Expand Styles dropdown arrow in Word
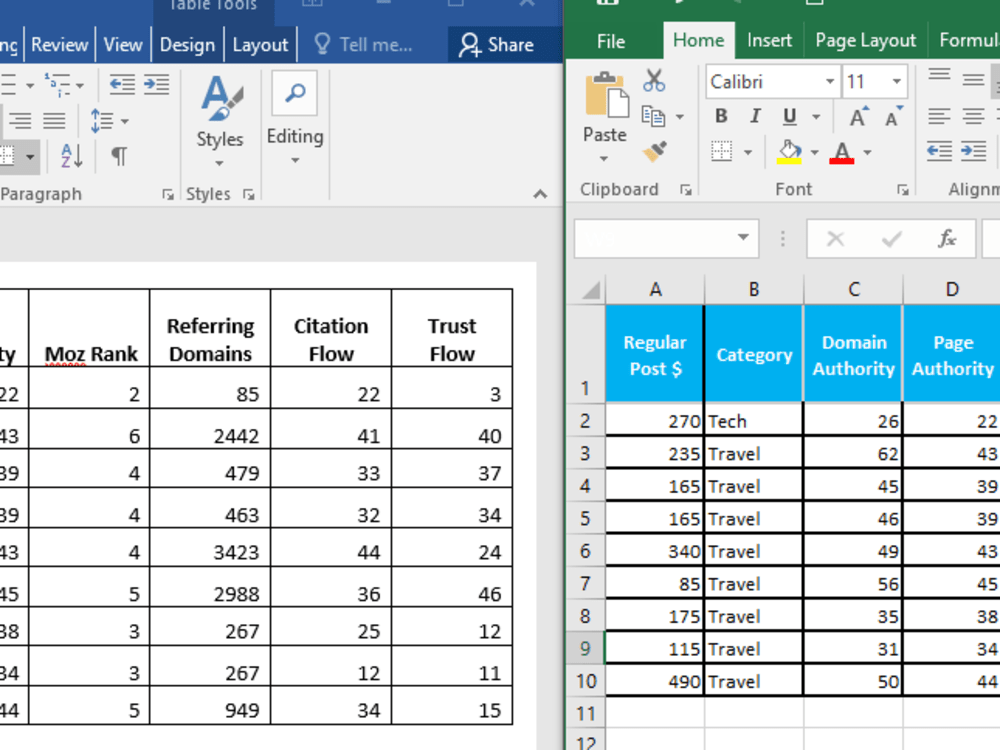The image size is (1000, 750). (219, 163)
